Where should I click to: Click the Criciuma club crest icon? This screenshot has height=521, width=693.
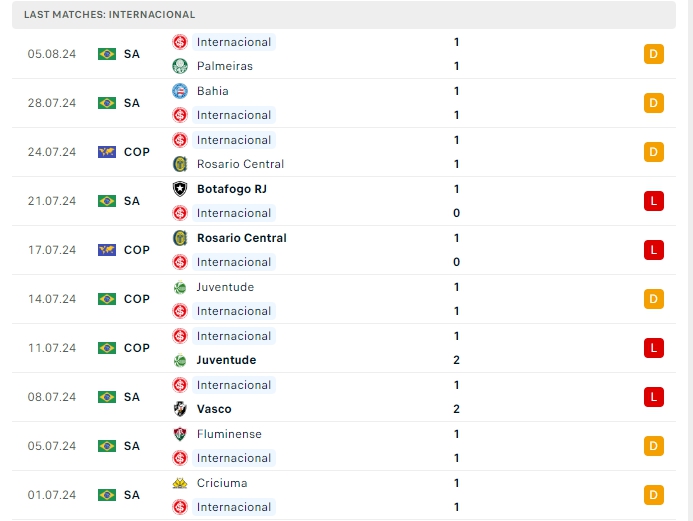[180, 483]
